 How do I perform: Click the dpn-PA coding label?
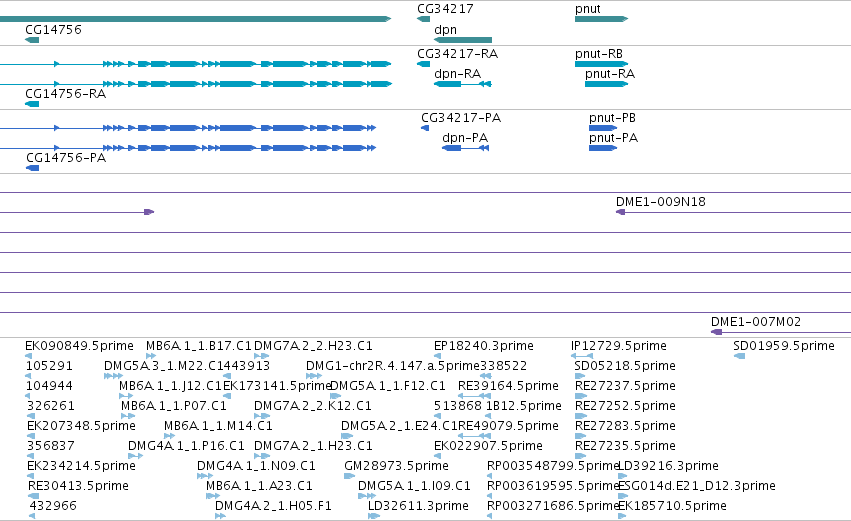[x=465, y=138]
